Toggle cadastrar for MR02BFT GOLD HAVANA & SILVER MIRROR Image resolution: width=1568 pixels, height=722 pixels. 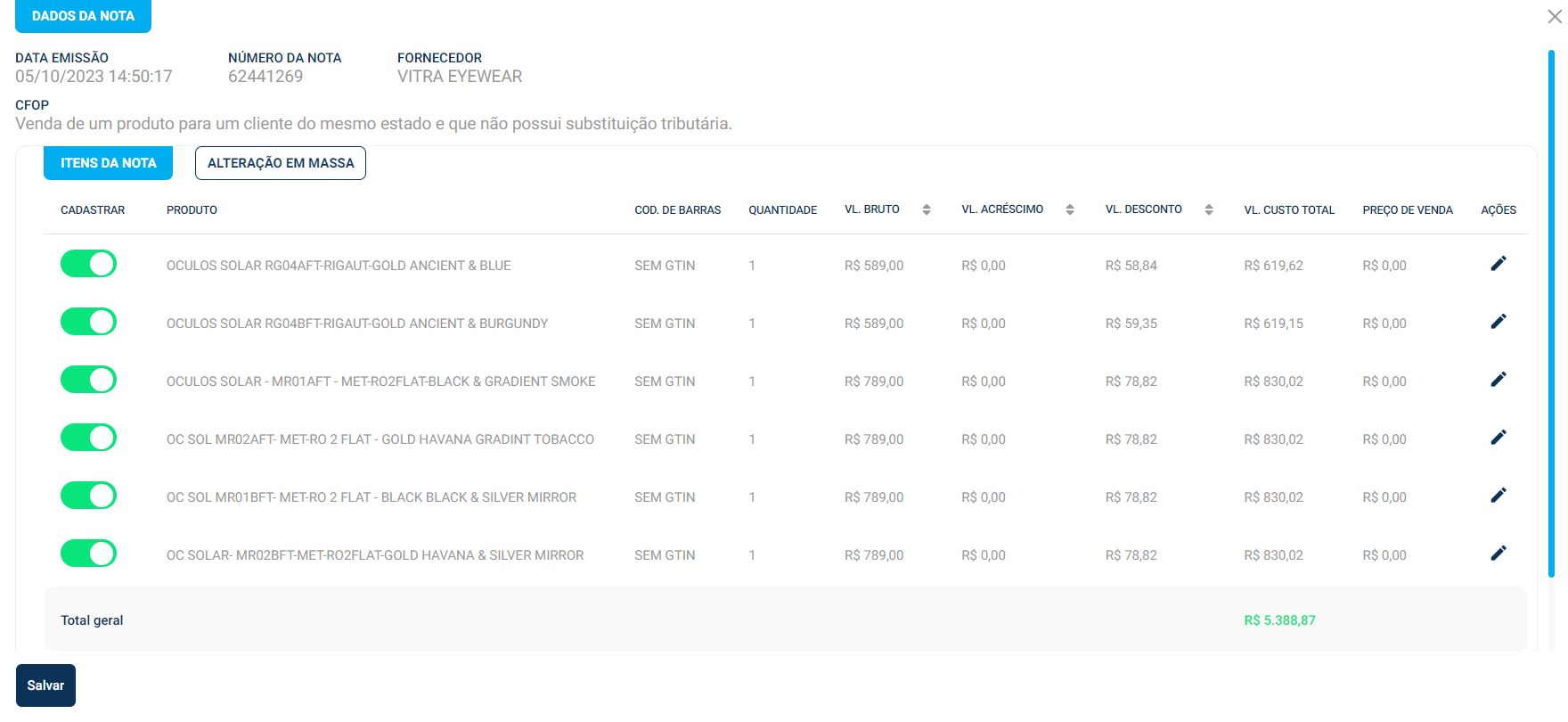(x=88, y=554)
